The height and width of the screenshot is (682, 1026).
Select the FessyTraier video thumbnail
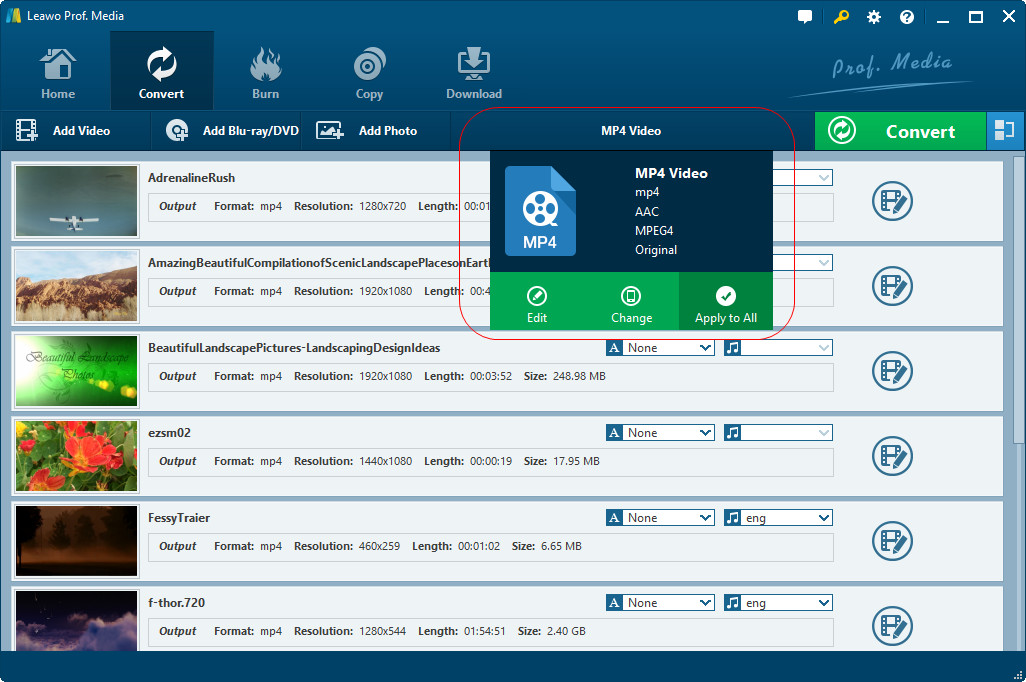click(x=77, y=540)
